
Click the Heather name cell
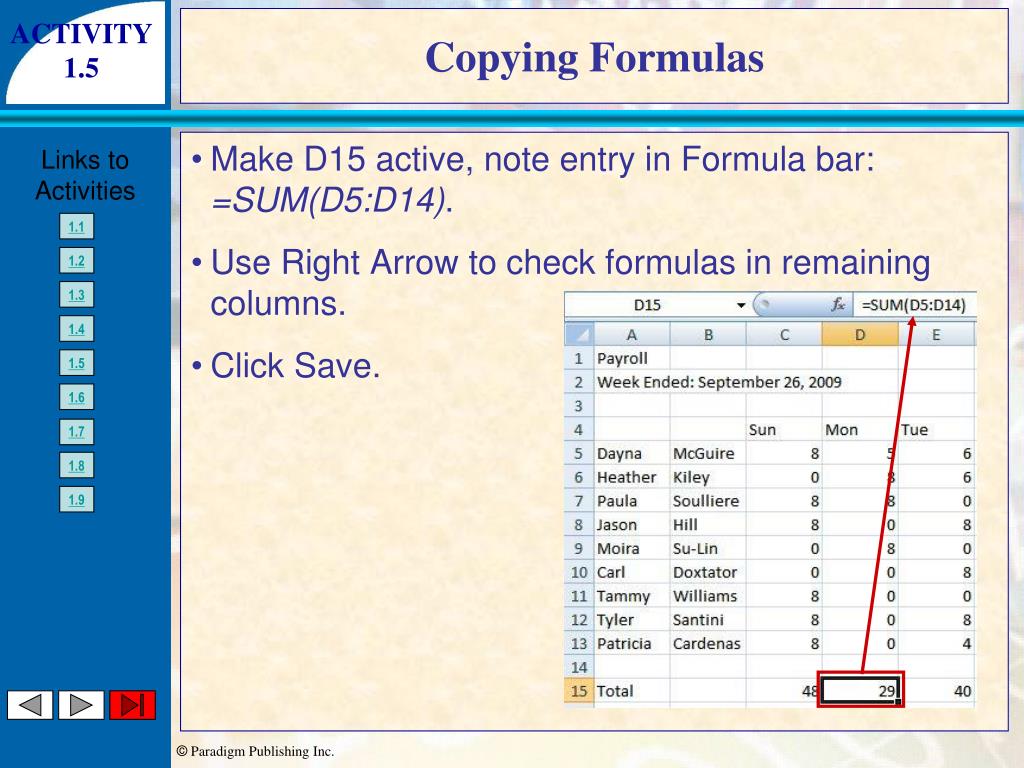click(x=632, y=477)
